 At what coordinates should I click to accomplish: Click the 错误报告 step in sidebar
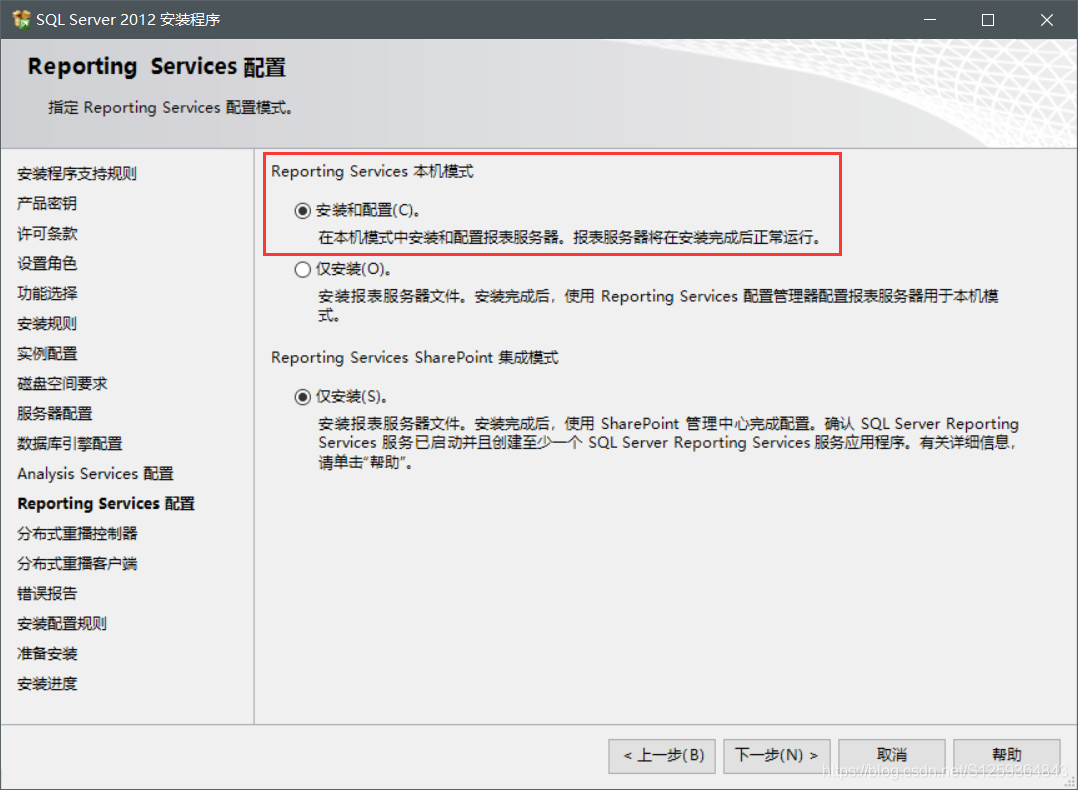pos(47,593)
